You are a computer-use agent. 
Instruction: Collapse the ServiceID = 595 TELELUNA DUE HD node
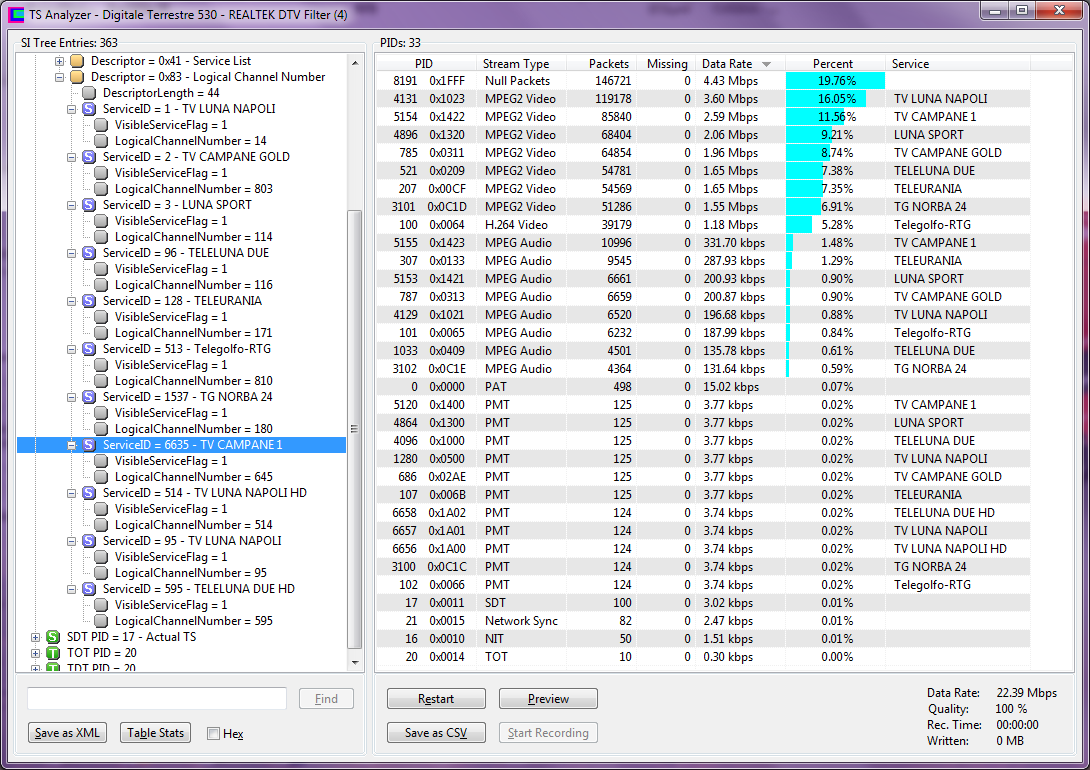tap(72, 589)
